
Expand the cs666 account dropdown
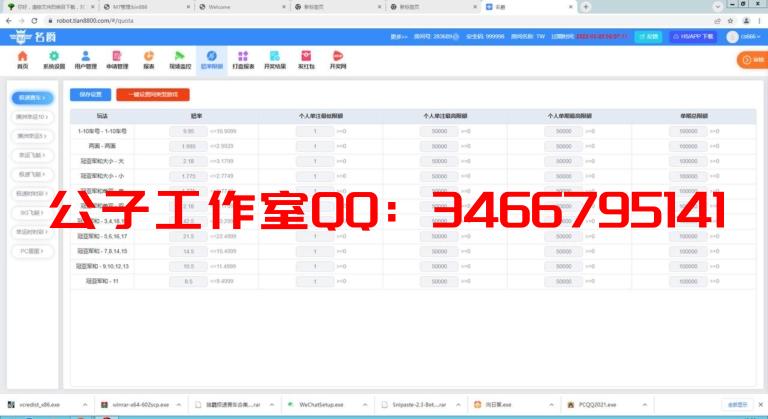pyautogui.click(x=750, y=37)
